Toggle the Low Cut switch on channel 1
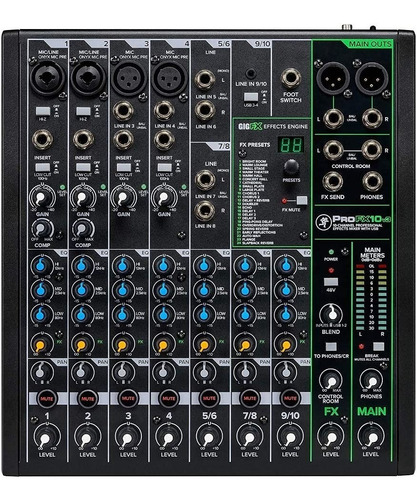Screen dimensions: 417x500 (x=43, y=167)
